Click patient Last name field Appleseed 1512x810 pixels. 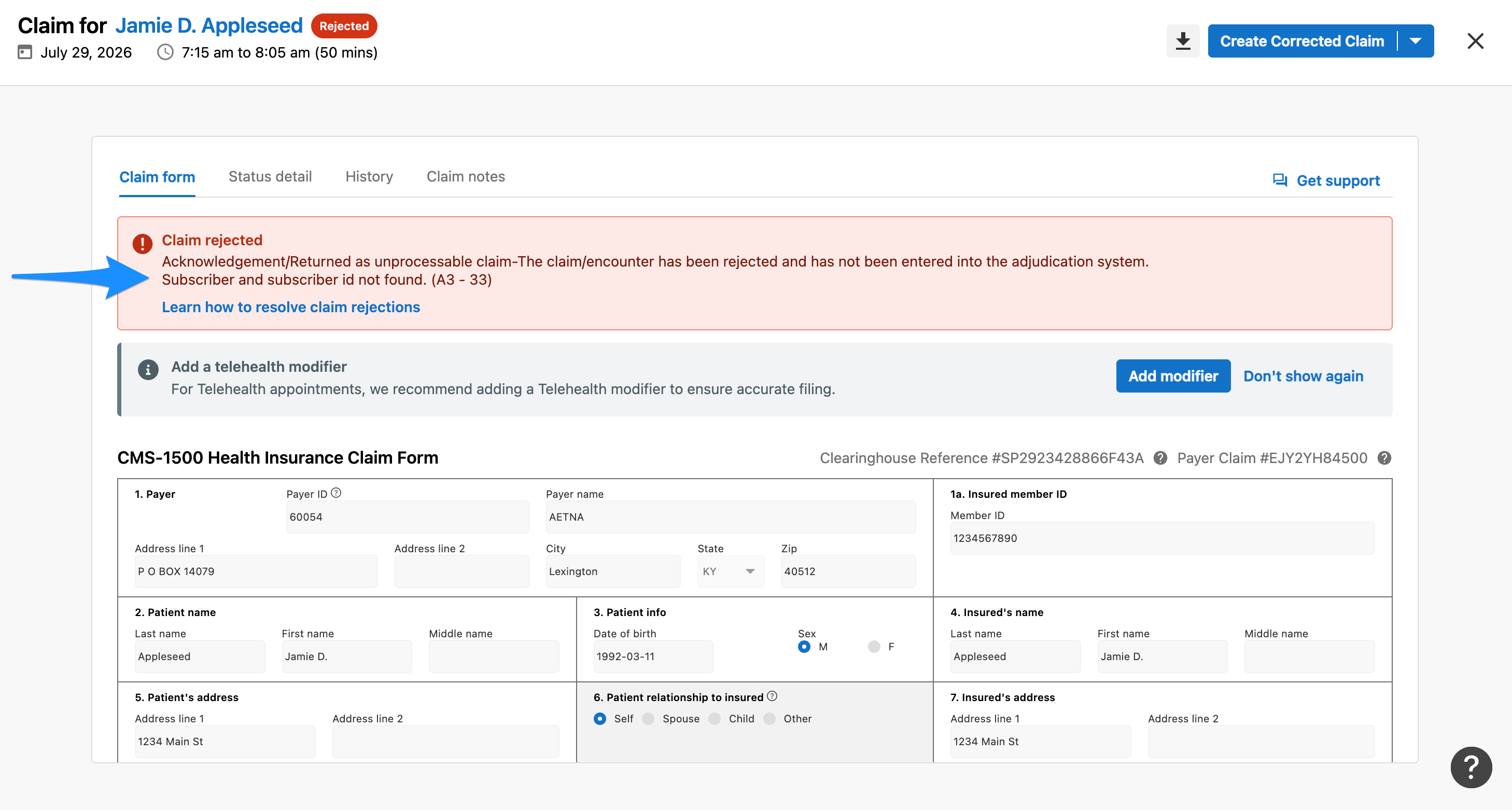click(x=200, y=656)
